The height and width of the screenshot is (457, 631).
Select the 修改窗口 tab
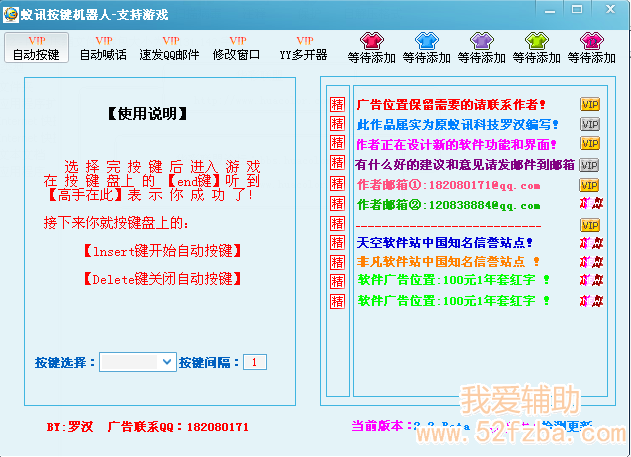tap(237, 48)
